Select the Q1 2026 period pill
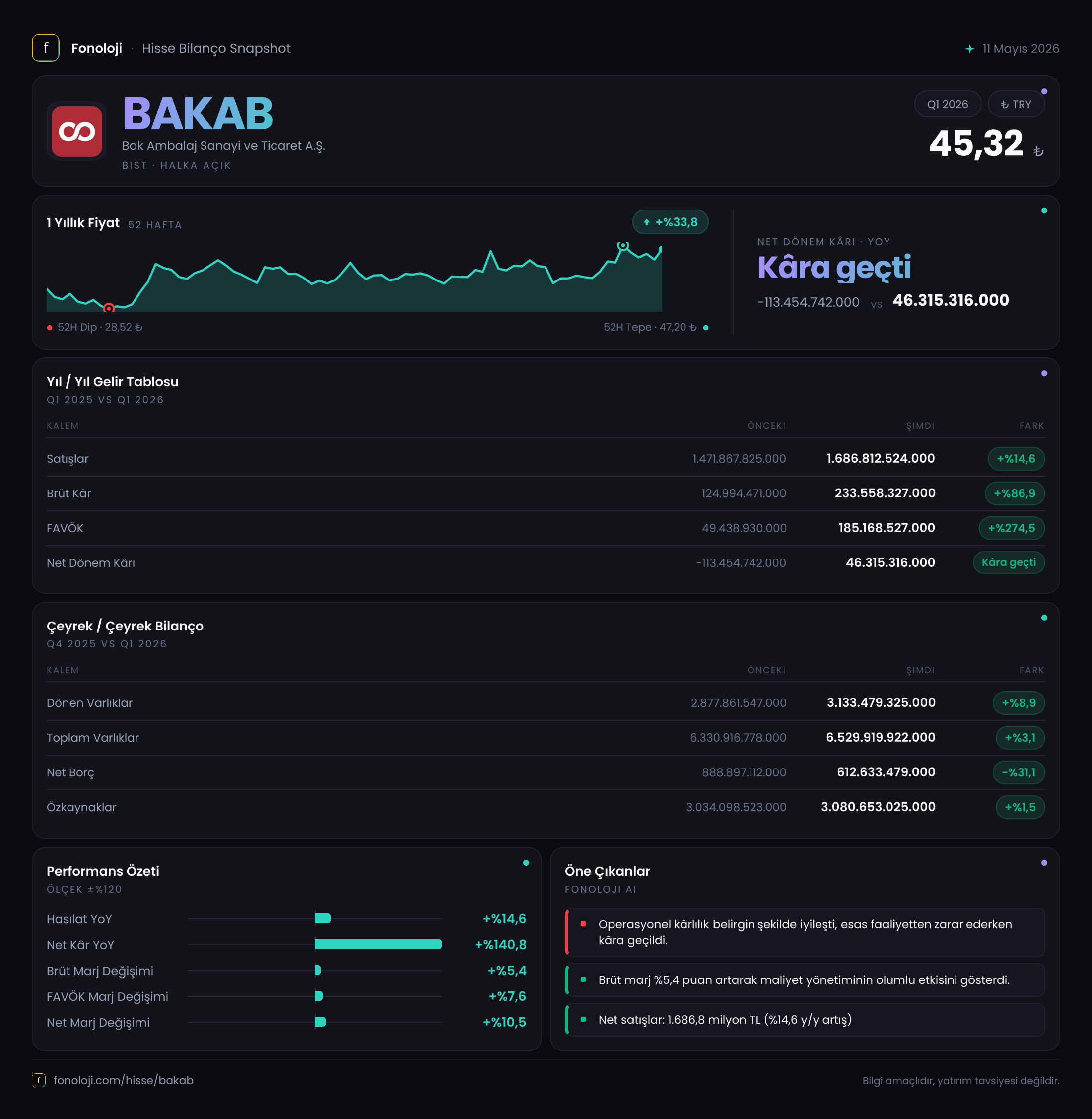This screenshot has width=1092, height=1119. tap(948, 104)
